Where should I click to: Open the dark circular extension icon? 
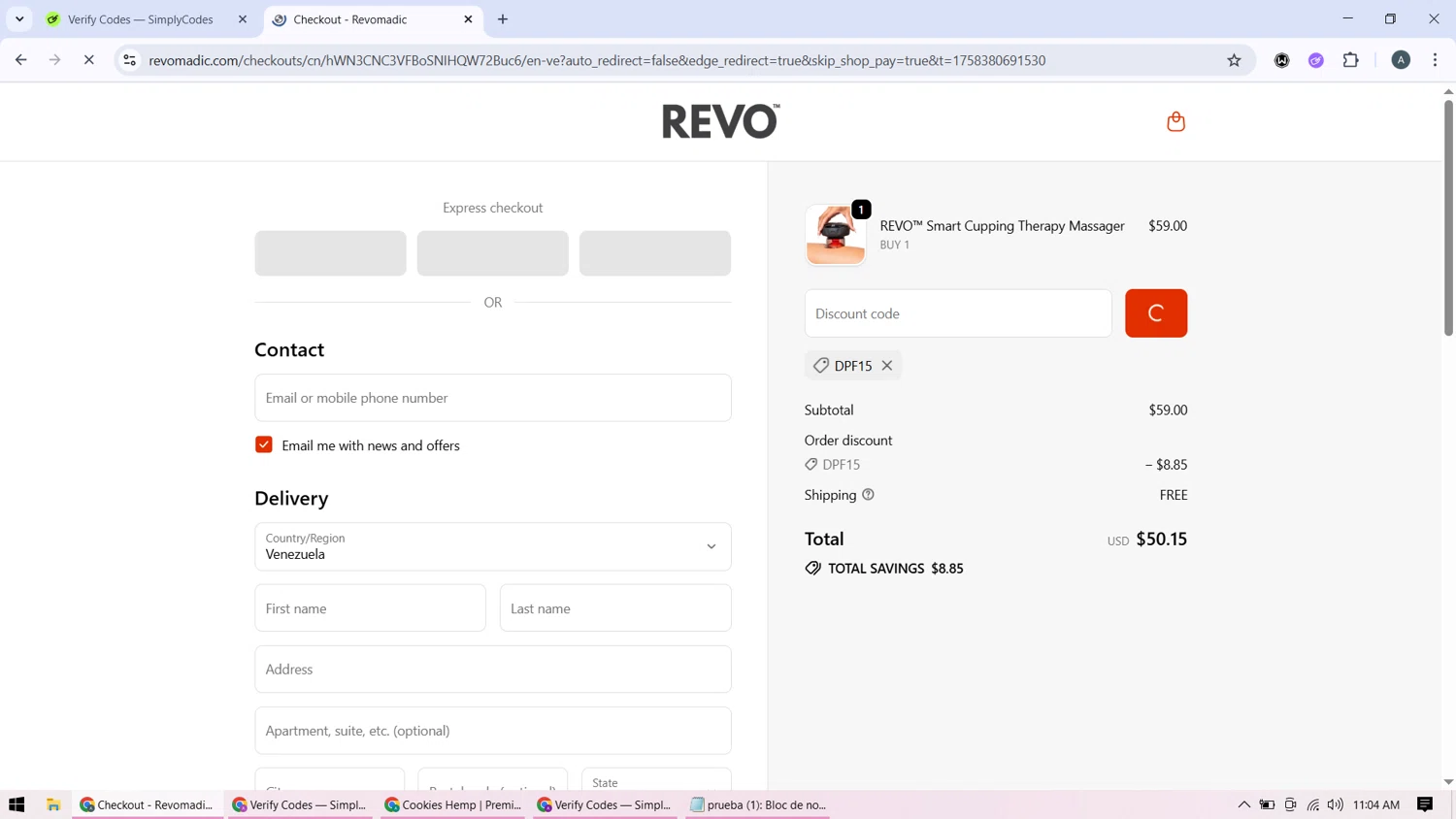[x=1282, y=60]
